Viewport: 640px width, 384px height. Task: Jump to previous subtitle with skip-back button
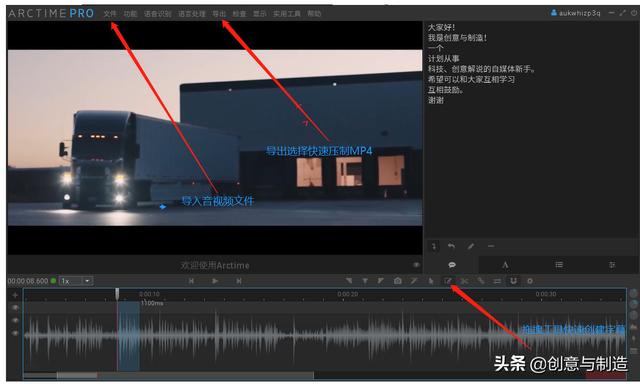(x=191, y=281)
